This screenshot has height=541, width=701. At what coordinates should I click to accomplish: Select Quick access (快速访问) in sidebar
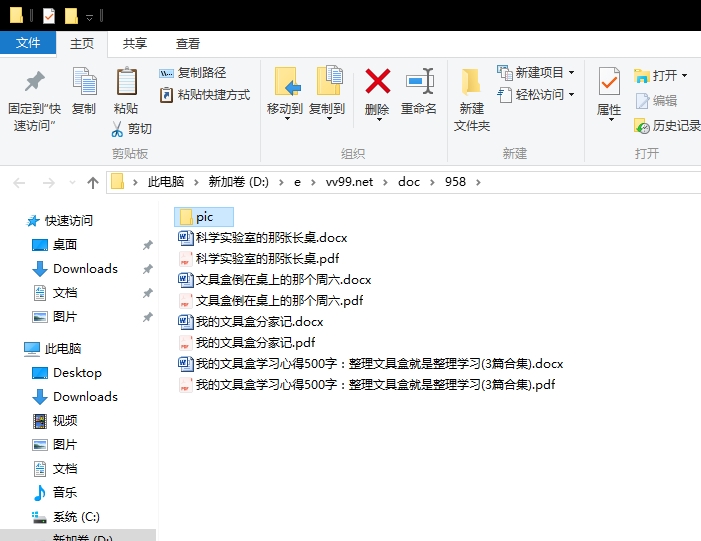tap(59, 221)
